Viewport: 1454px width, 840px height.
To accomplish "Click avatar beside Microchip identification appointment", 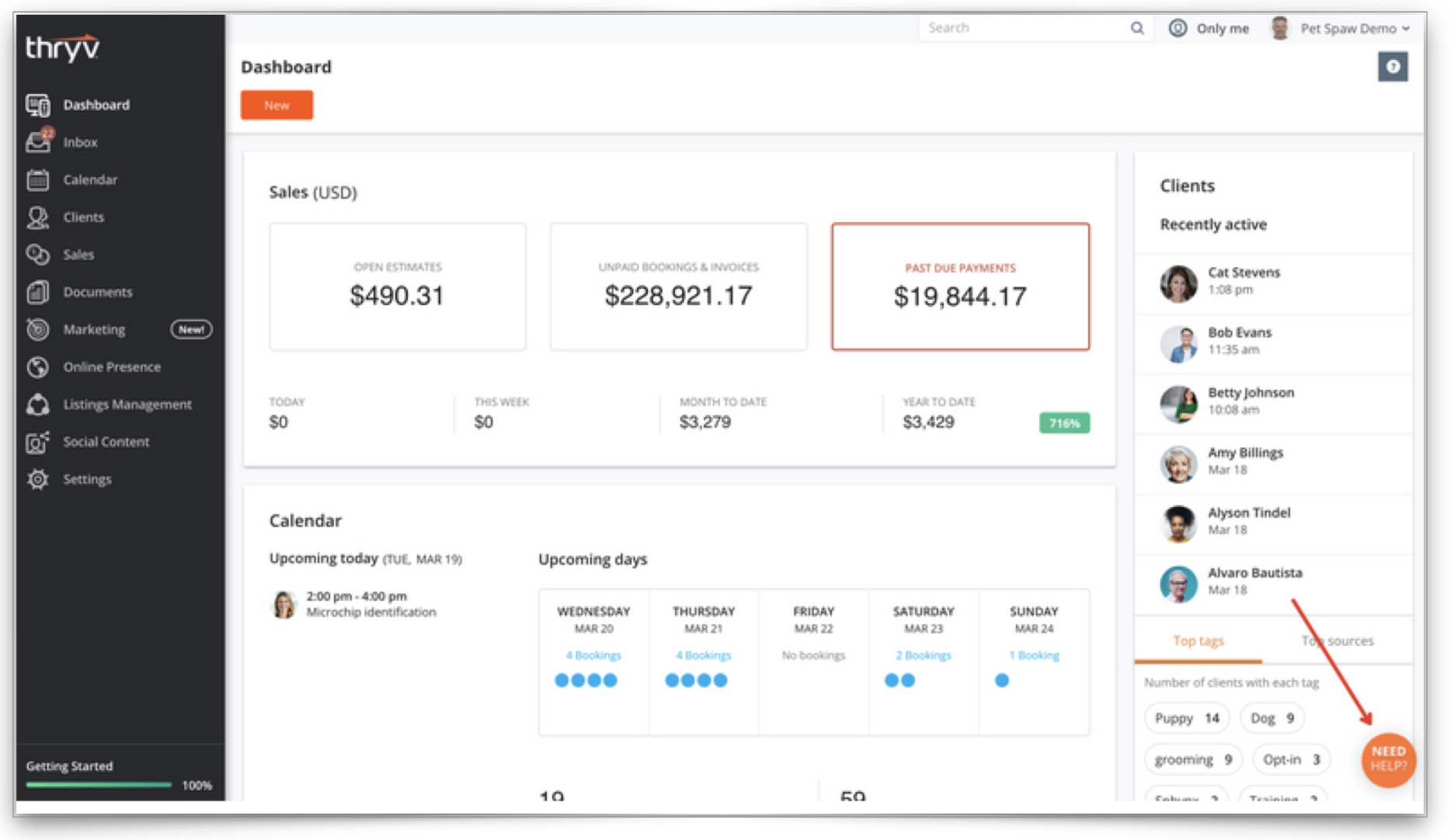I will click(x=284, y=604).
